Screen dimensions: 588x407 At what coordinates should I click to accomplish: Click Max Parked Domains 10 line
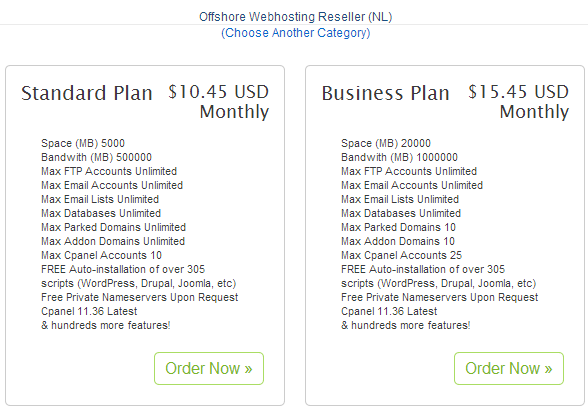[x=398, y=227]
